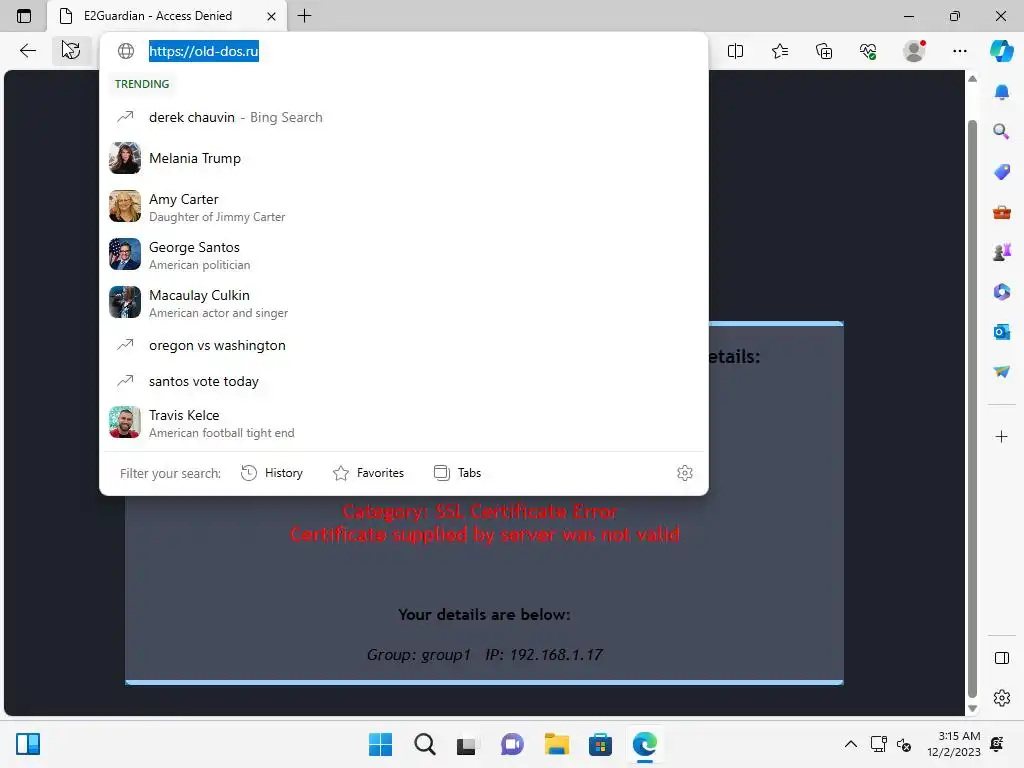Click the Travis Kelce thumbnail photo
Viewport: 1024px width, 768px height.
[x=125, y=423]
